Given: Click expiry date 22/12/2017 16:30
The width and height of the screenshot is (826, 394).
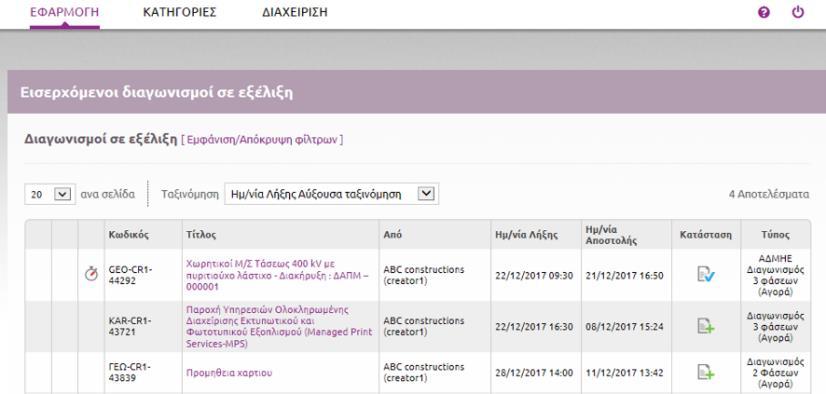Looking at the screenshot, I should point(534,327).
